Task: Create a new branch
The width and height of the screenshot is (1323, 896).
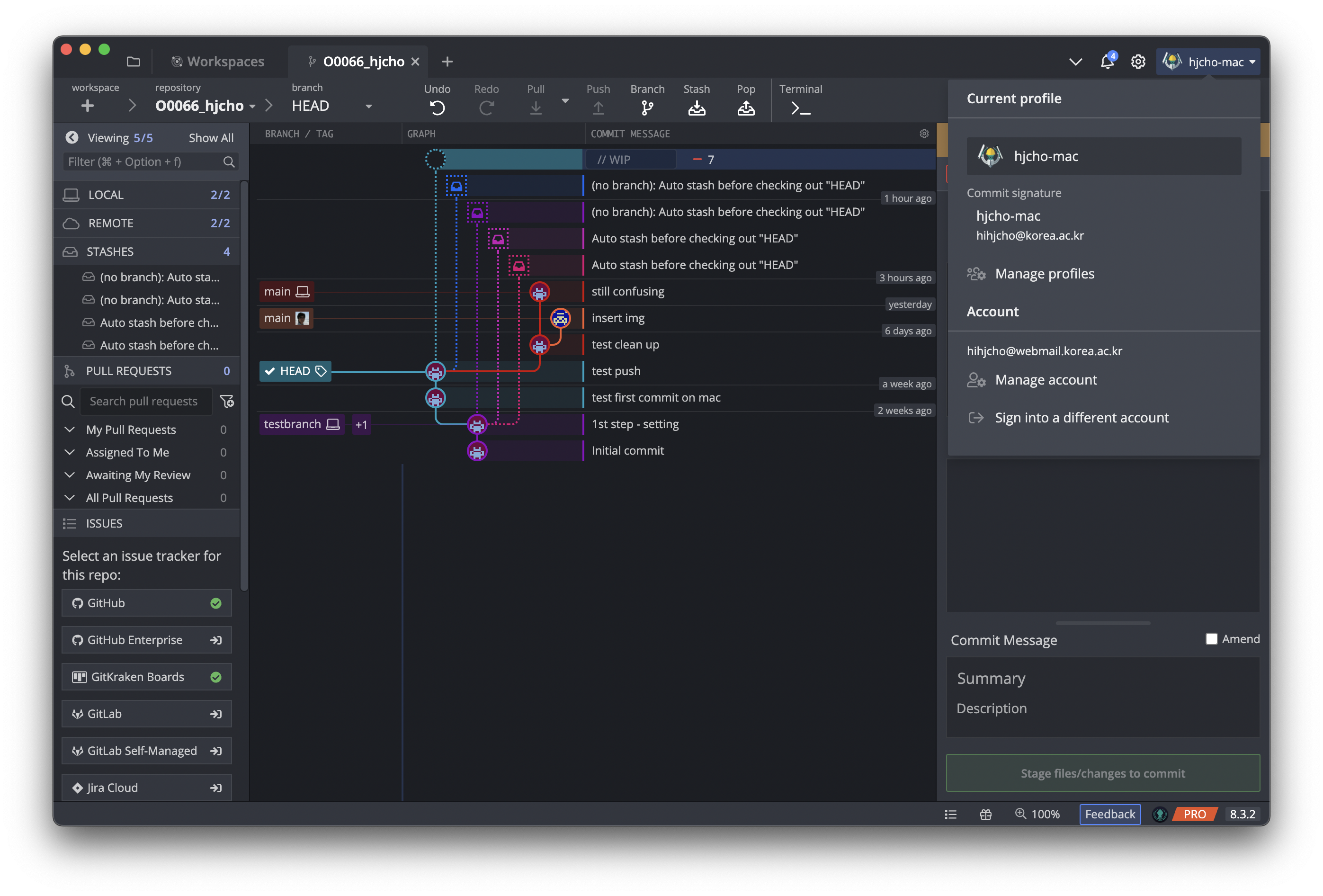Action: (x=647, y=107)
